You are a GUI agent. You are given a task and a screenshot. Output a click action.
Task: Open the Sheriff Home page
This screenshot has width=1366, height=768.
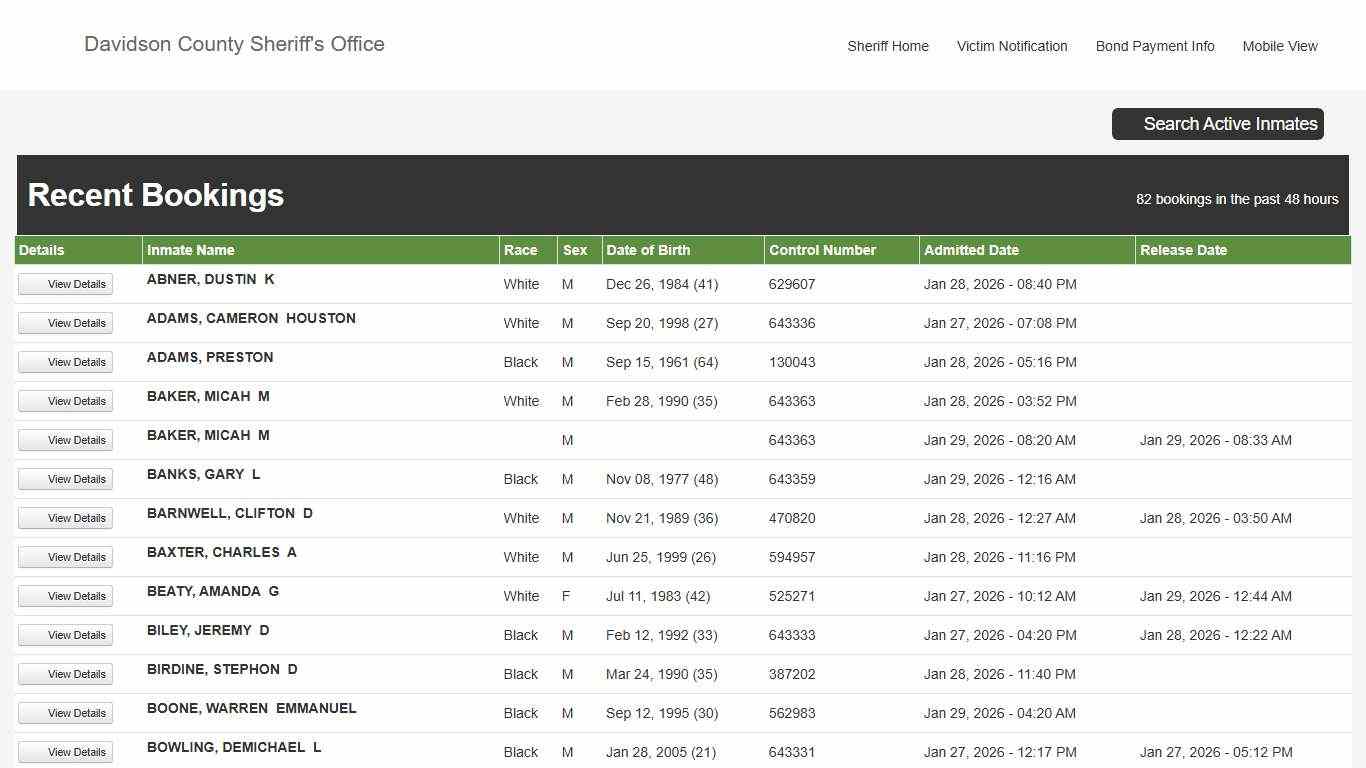pos(887,46)
